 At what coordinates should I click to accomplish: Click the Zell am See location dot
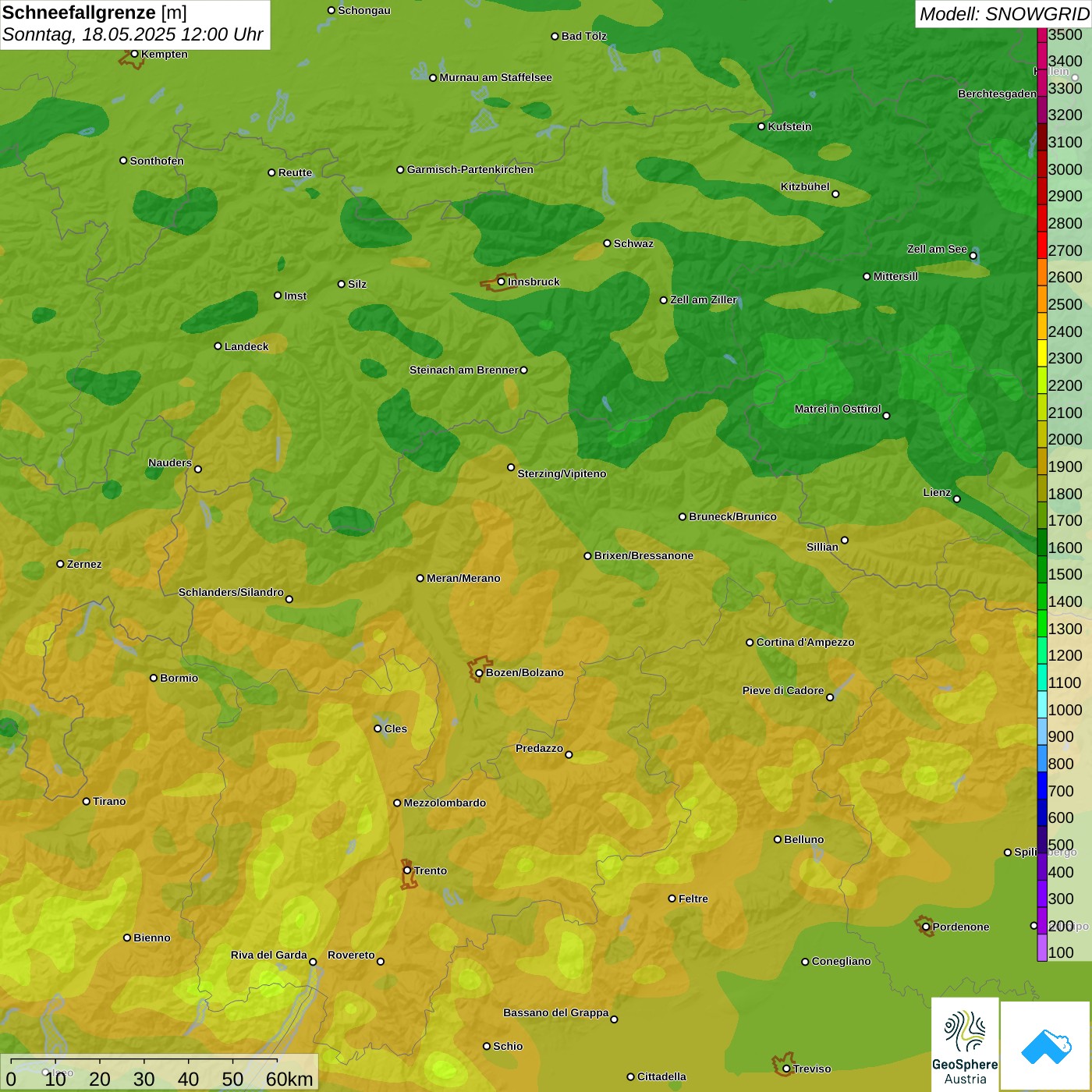tap(973, 256)
